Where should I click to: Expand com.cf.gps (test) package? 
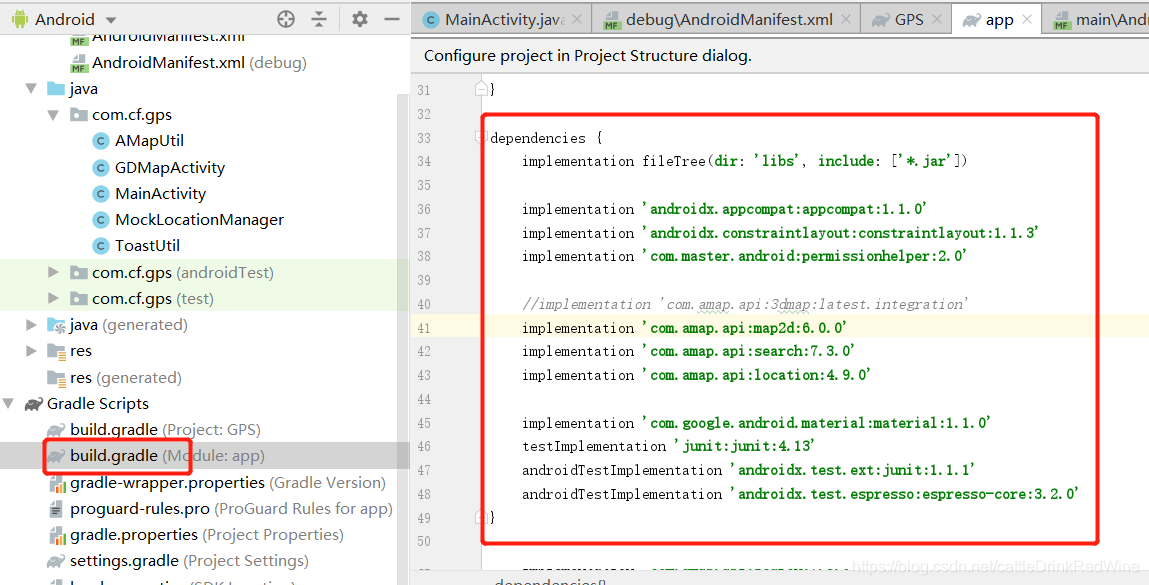53,298
